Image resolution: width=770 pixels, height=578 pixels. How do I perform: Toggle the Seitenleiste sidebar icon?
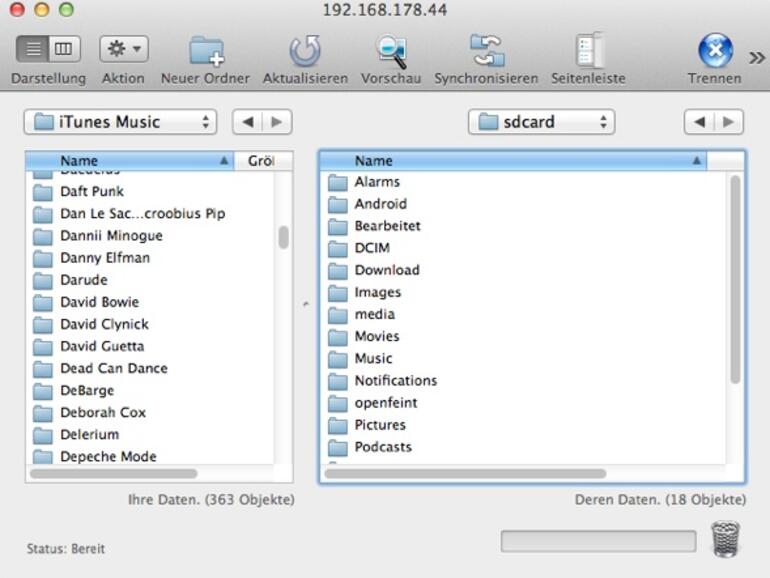[588, 50]
